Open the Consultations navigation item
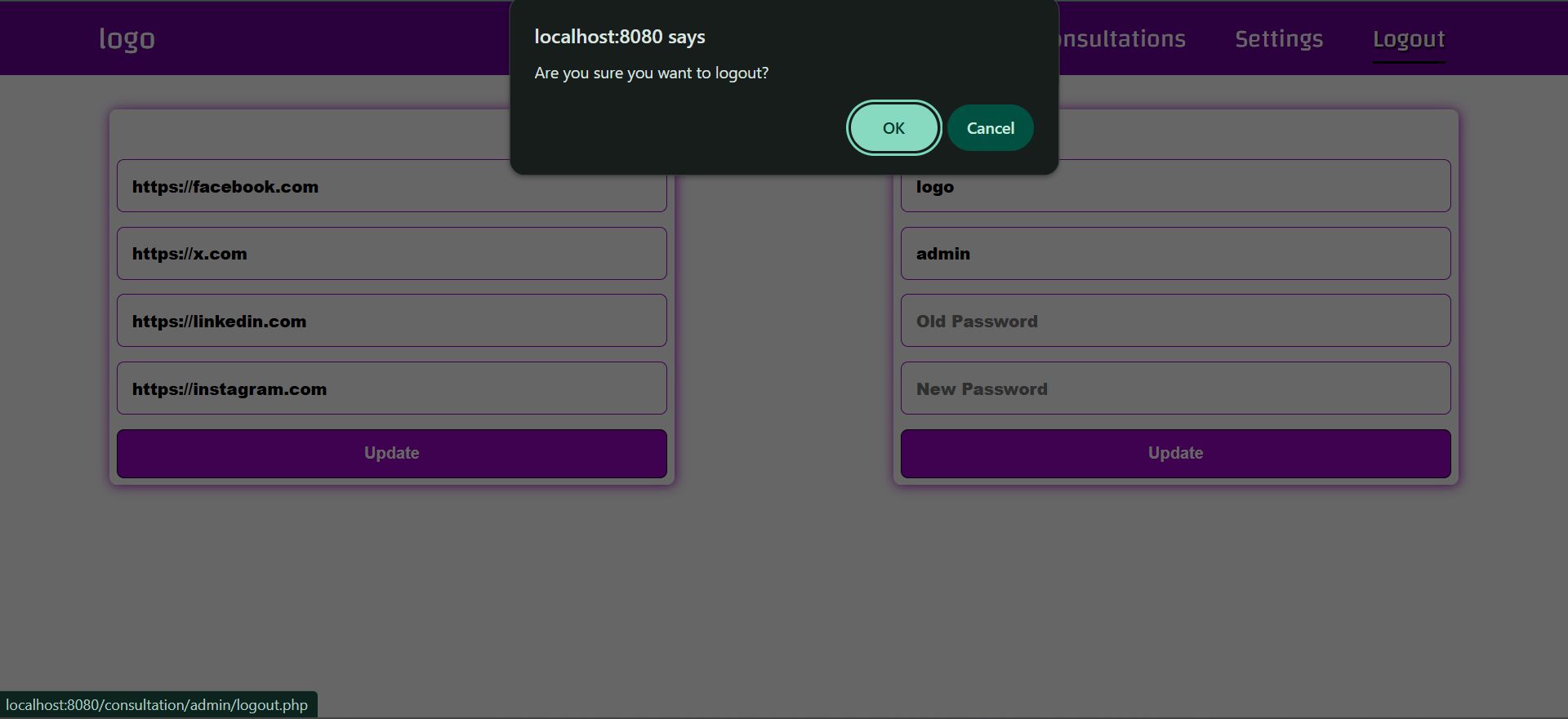This screenshot has height=719, width=1568. coord(1122,38)
